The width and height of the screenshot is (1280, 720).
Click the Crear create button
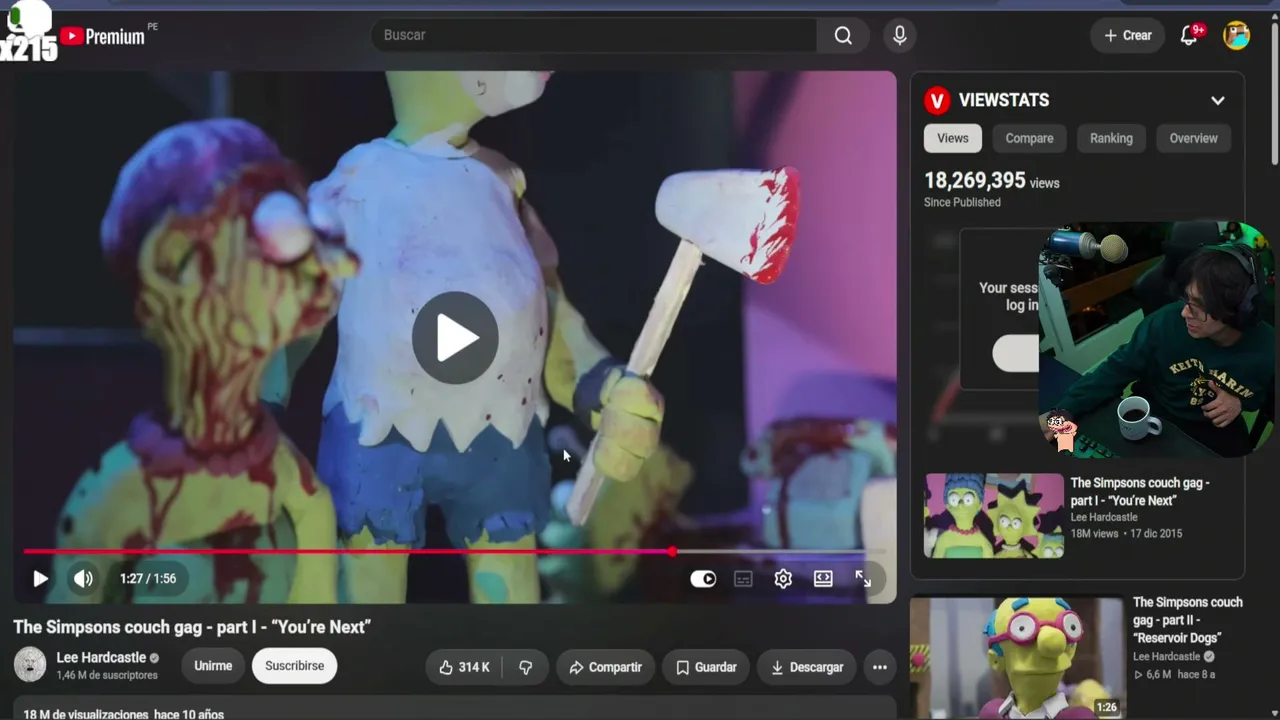tap(1127, 35)
